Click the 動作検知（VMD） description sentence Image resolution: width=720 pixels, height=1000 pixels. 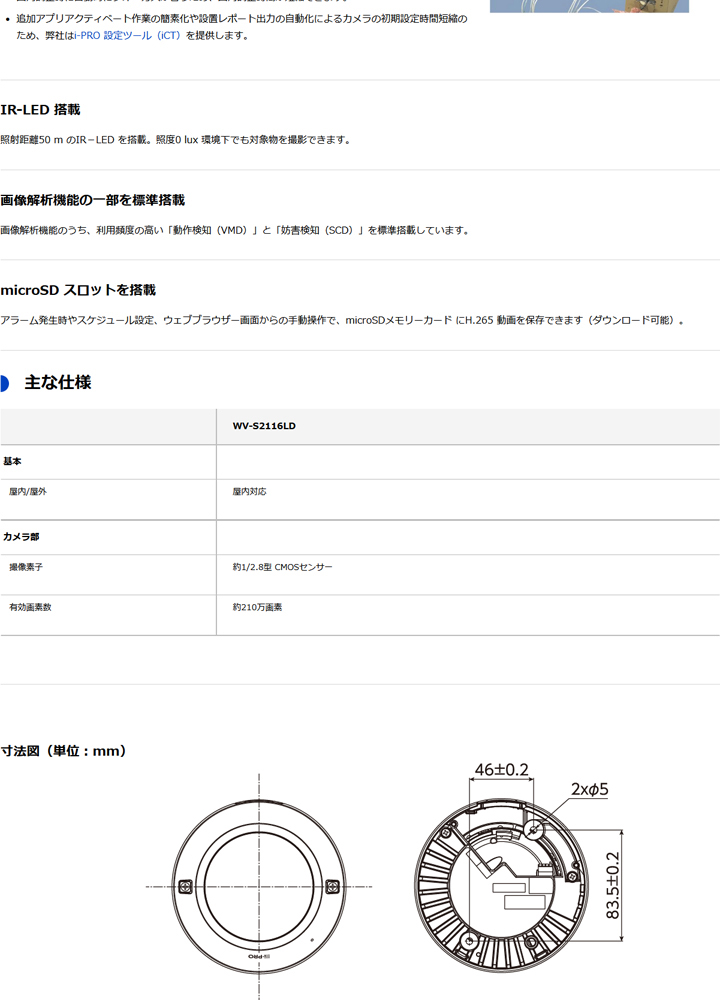click(x=235, y=230)
